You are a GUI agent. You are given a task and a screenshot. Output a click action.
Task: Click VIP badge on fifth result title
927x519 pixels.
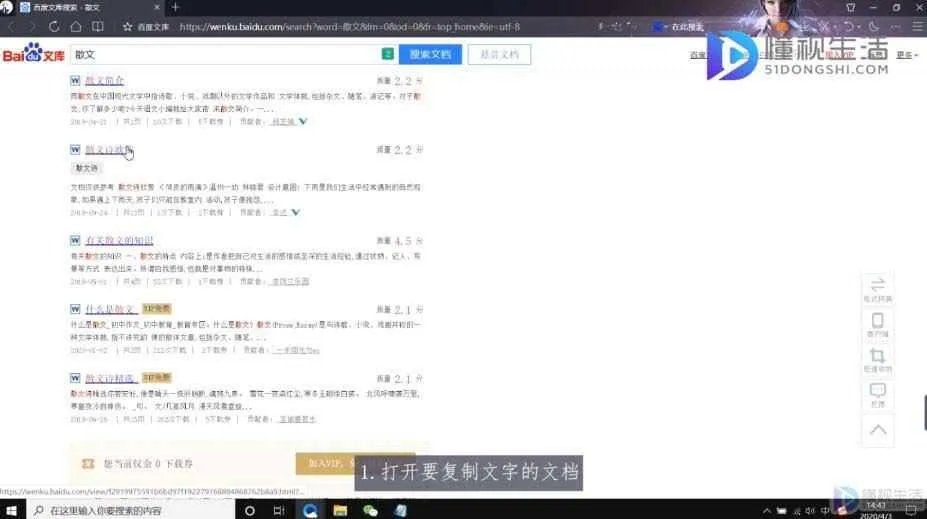tap(157, 378)
